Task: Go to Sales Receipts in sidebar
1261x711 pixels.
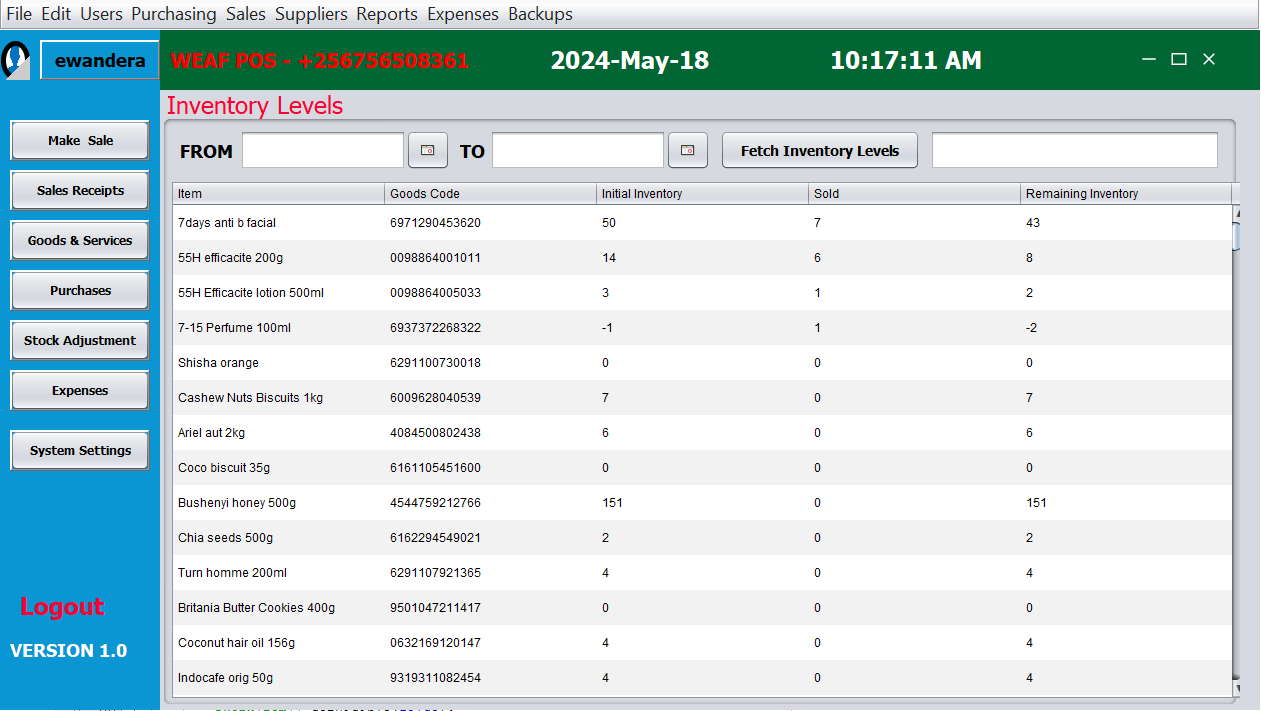Action: click(x=80, y=191)
